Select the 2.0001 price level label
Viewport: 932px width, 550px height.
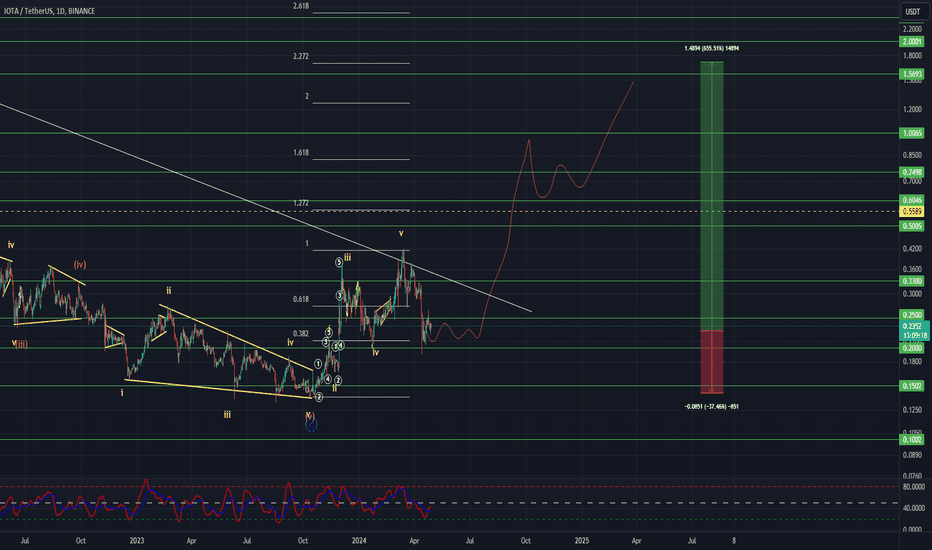[x=912, y=42]
